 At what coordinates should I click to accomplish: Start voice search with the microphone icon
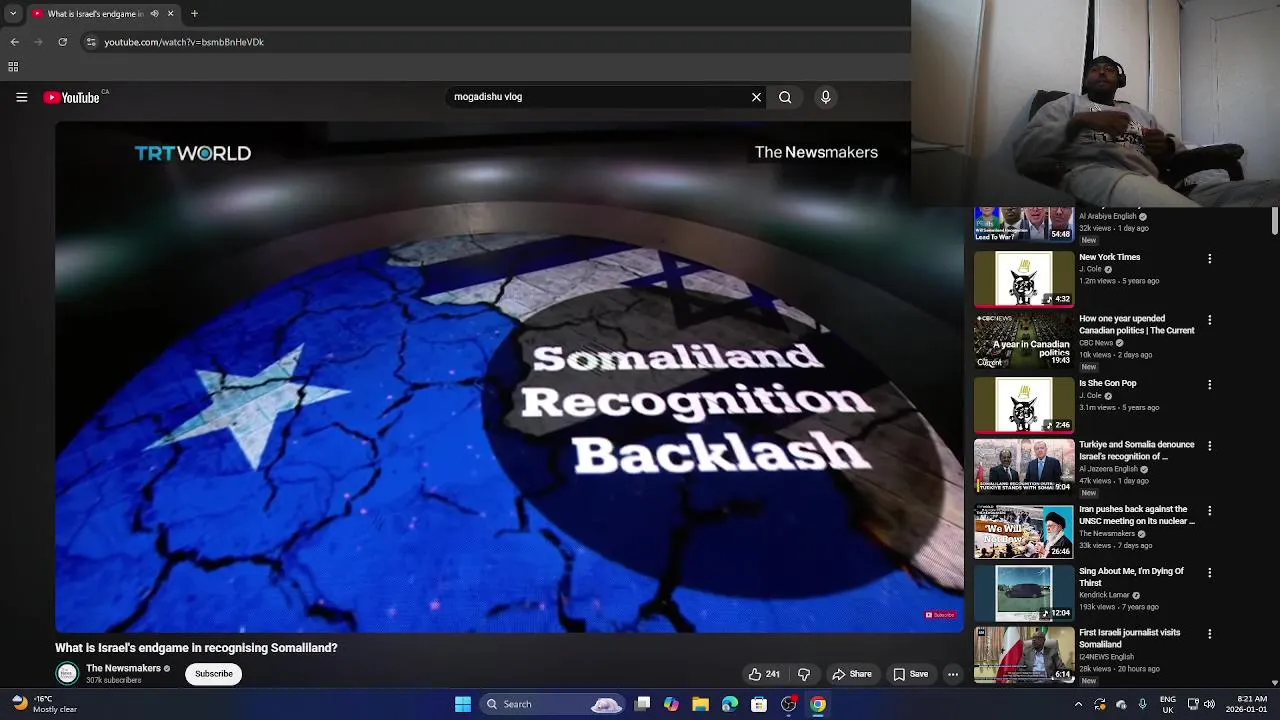pos(825,97)
